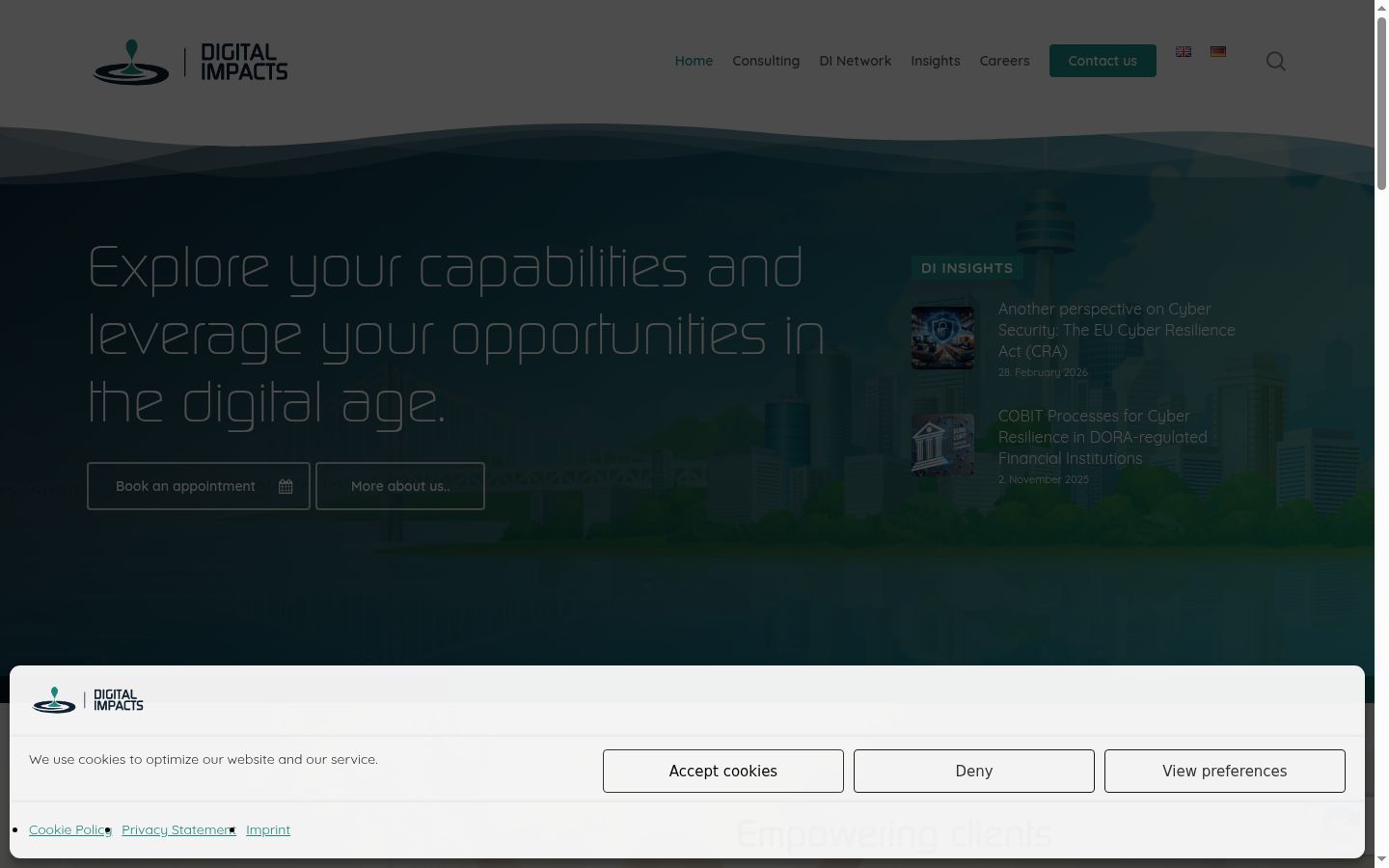Click the scrollbar down arrow

[x=1381, y=859]
